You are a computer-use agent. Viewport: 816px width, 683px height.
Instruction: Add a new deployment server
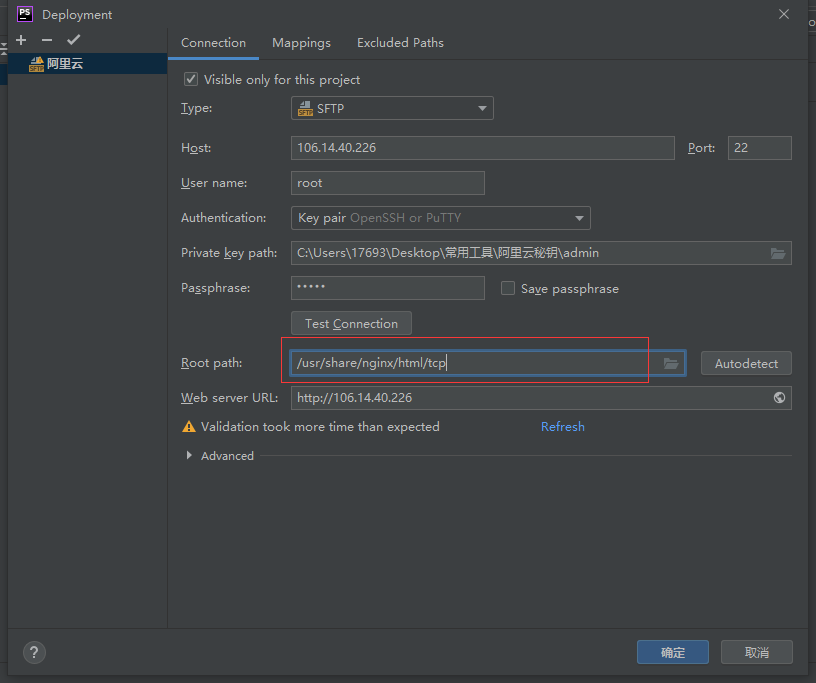tap(21, 40)
